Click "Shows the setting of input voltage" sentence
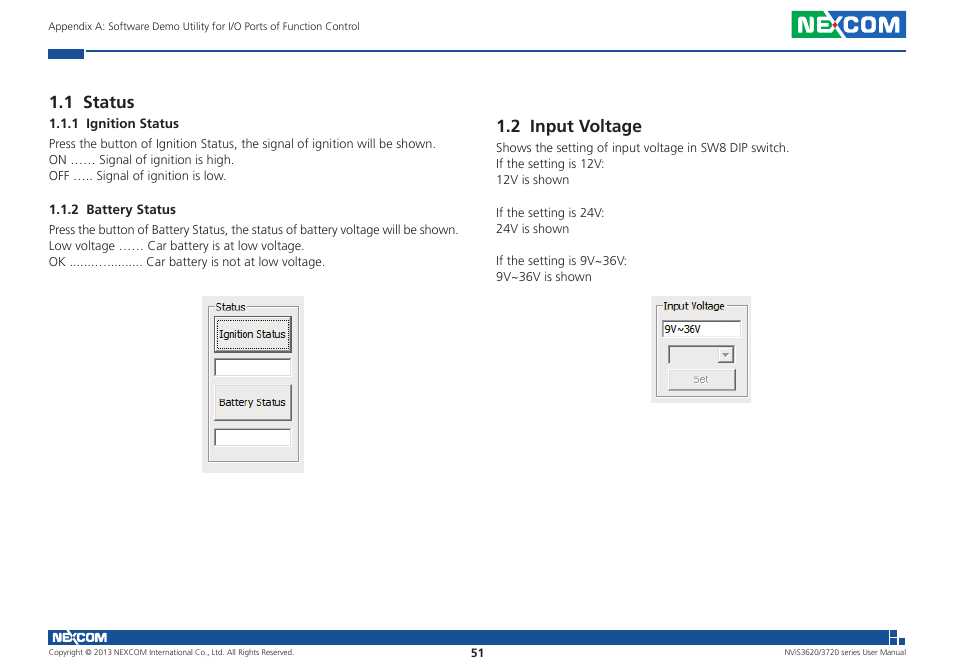This screenshot has width=954, height=672. (x=642, y=148)
